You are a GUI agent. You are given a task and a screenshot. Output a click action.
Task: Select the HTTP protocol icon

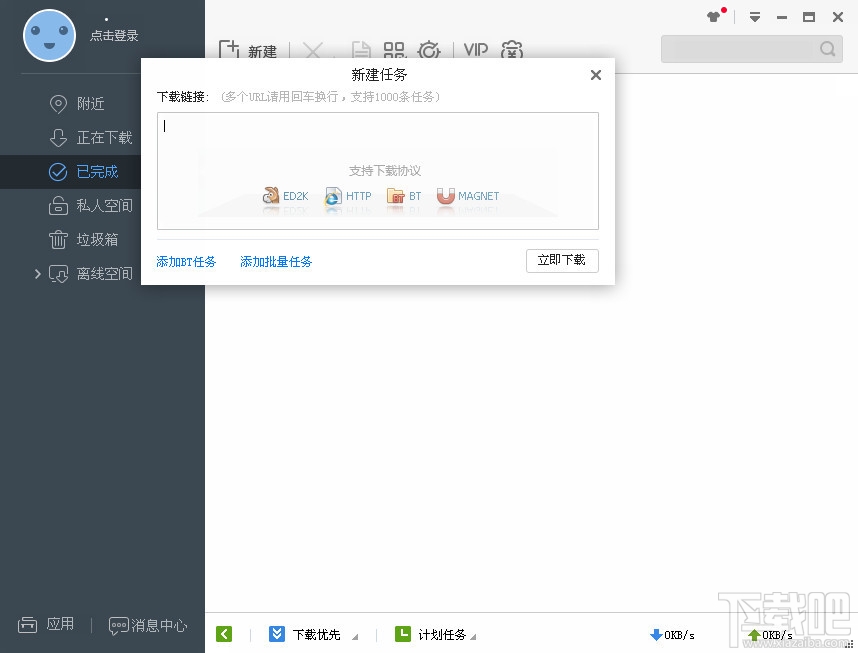[x=331, y=195]
